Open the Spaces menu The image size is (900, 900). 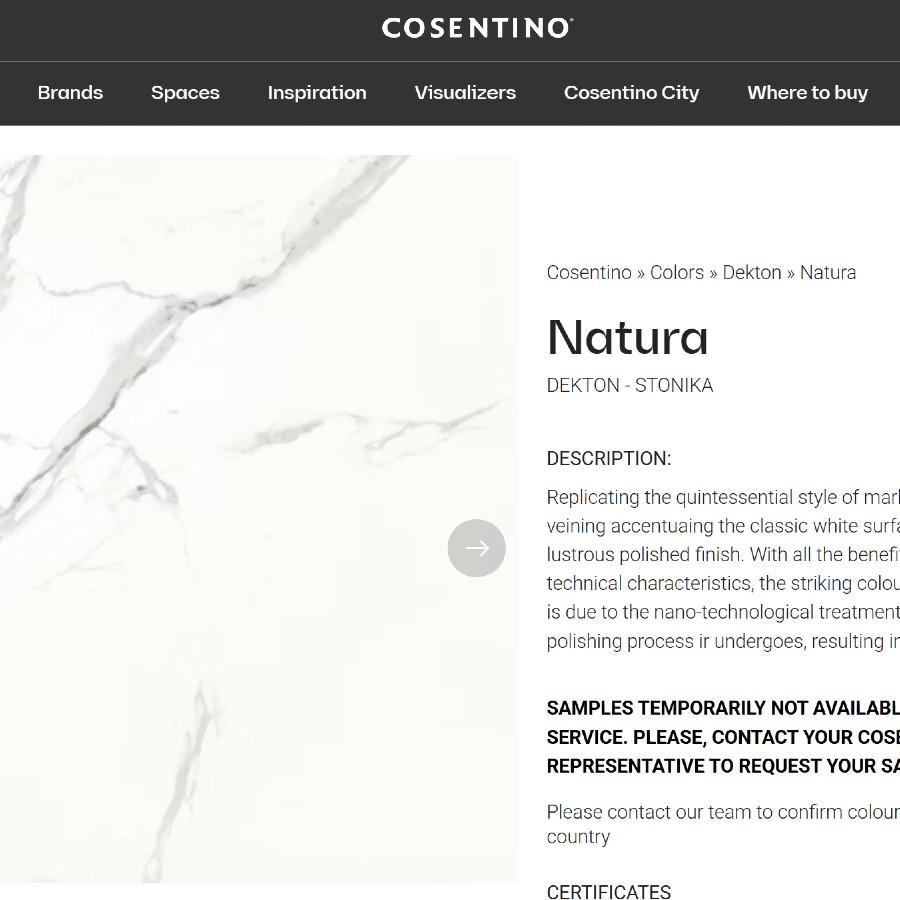[185, 93]
